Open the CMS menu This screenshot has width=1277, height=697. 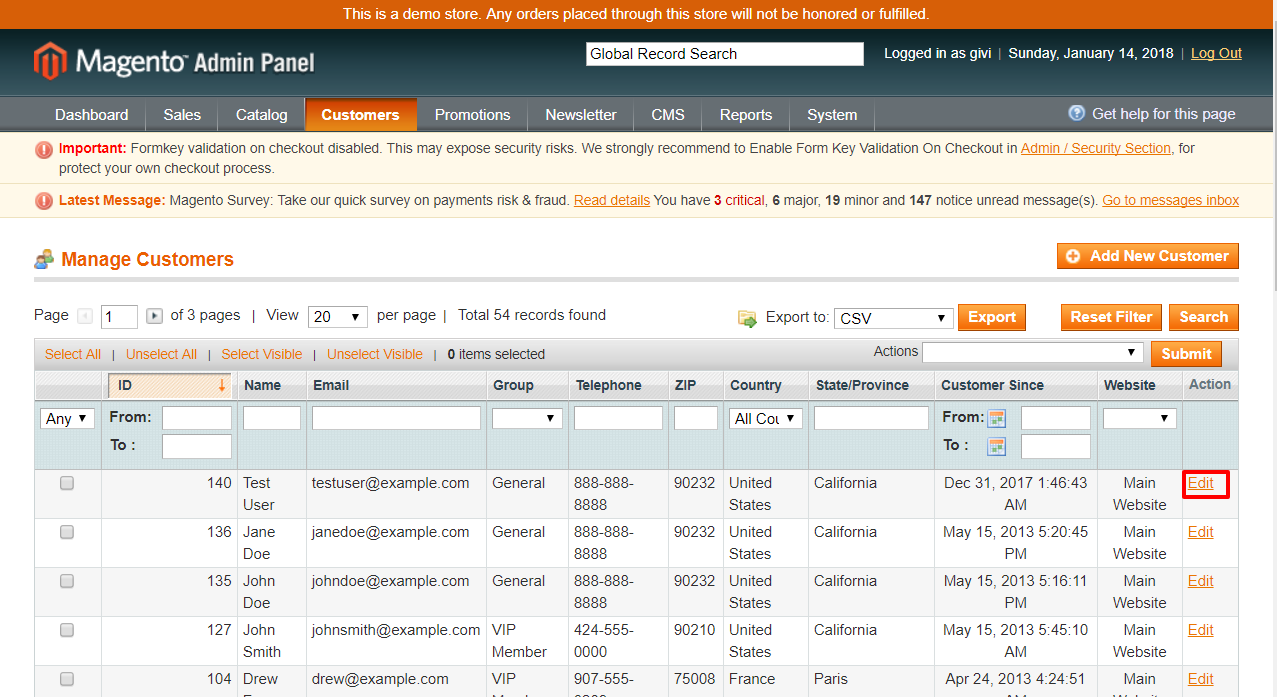[668, 114]
